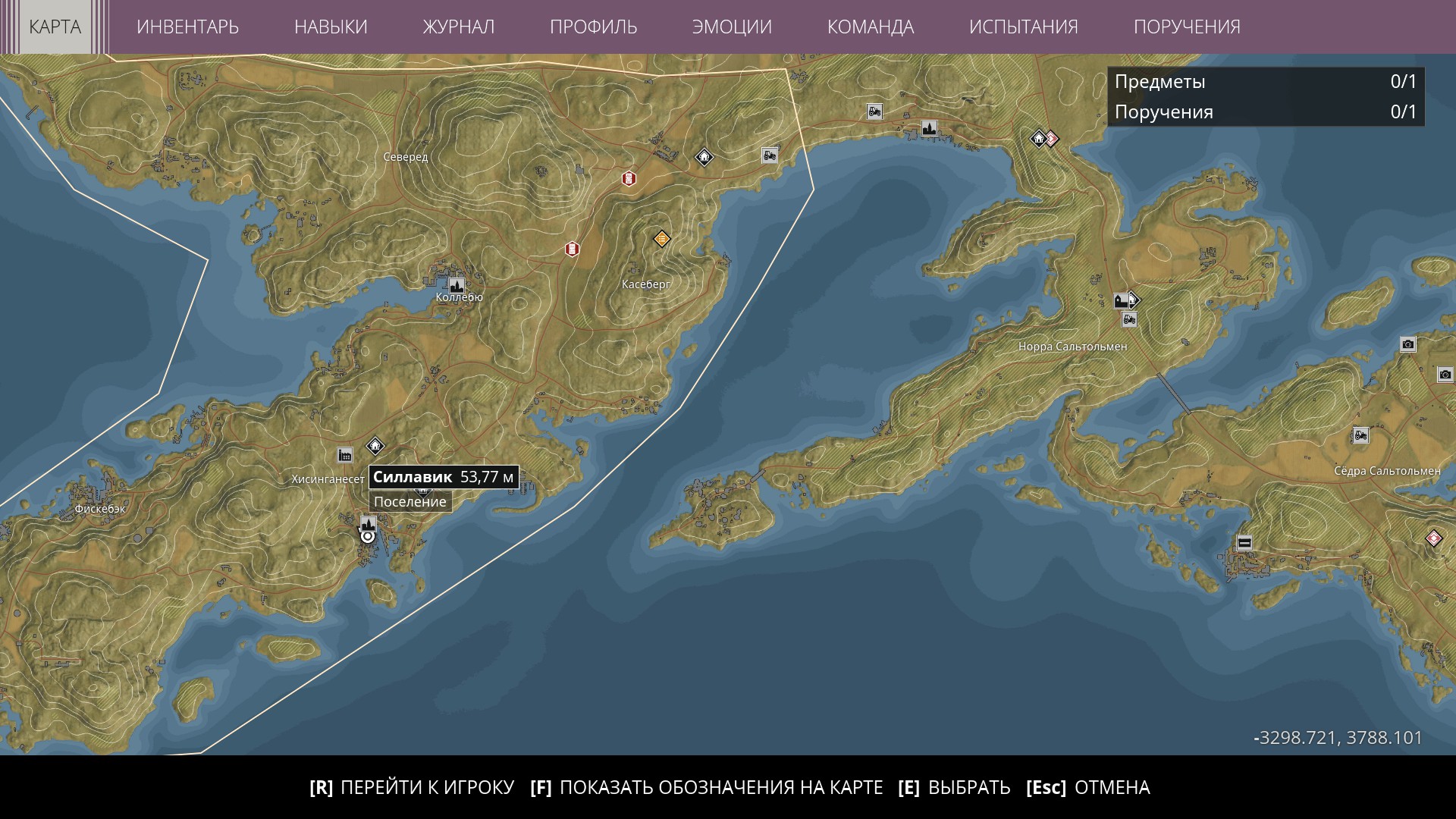Click the Коллебю map label
The width and height of the screenshot is (1456, 819).
(x=460, y=297)
